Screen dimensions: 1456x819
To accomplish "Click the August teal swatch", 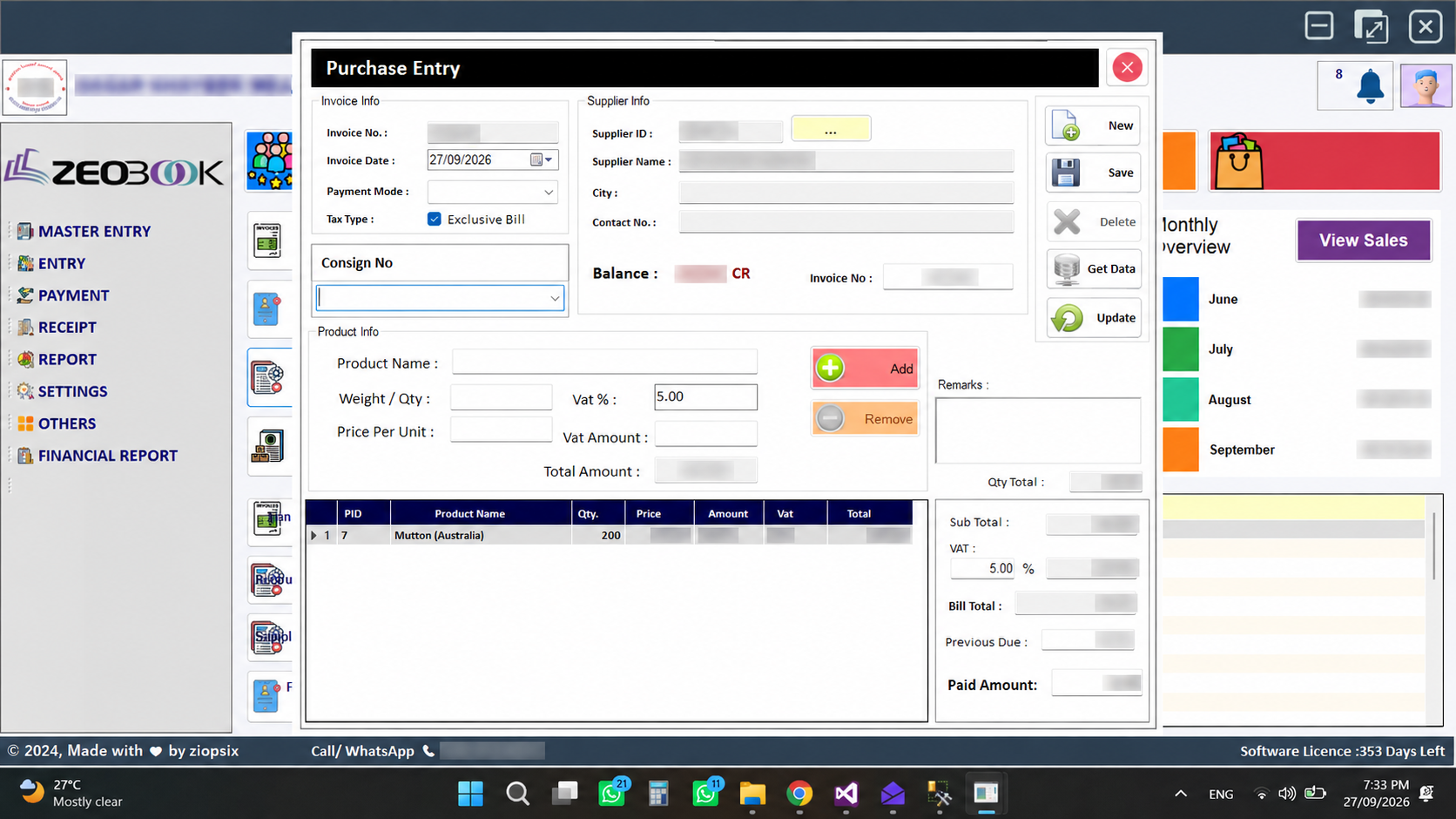I will click(1181, 400).
